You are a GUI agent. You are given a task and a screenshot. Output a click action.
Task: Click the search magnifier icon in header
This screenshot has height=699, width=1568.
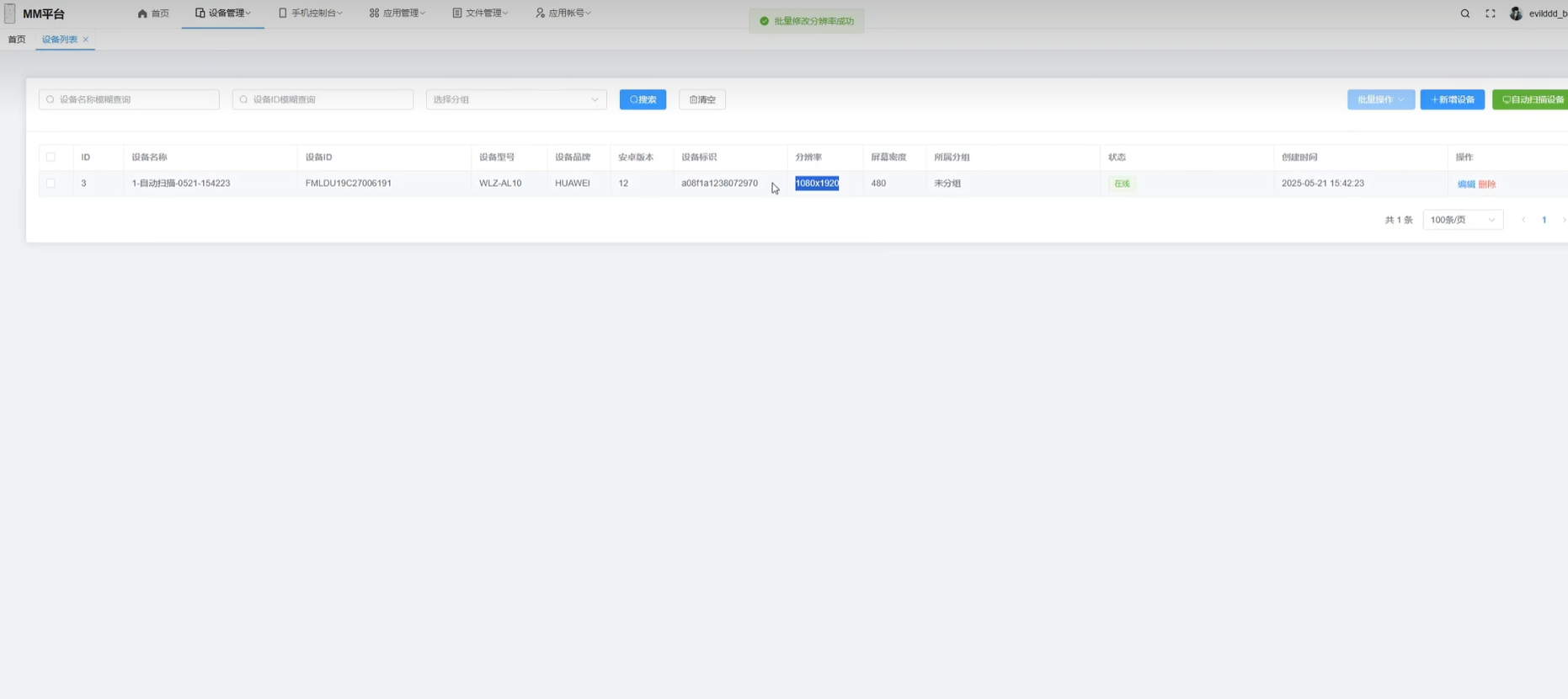pos(1465,13)
